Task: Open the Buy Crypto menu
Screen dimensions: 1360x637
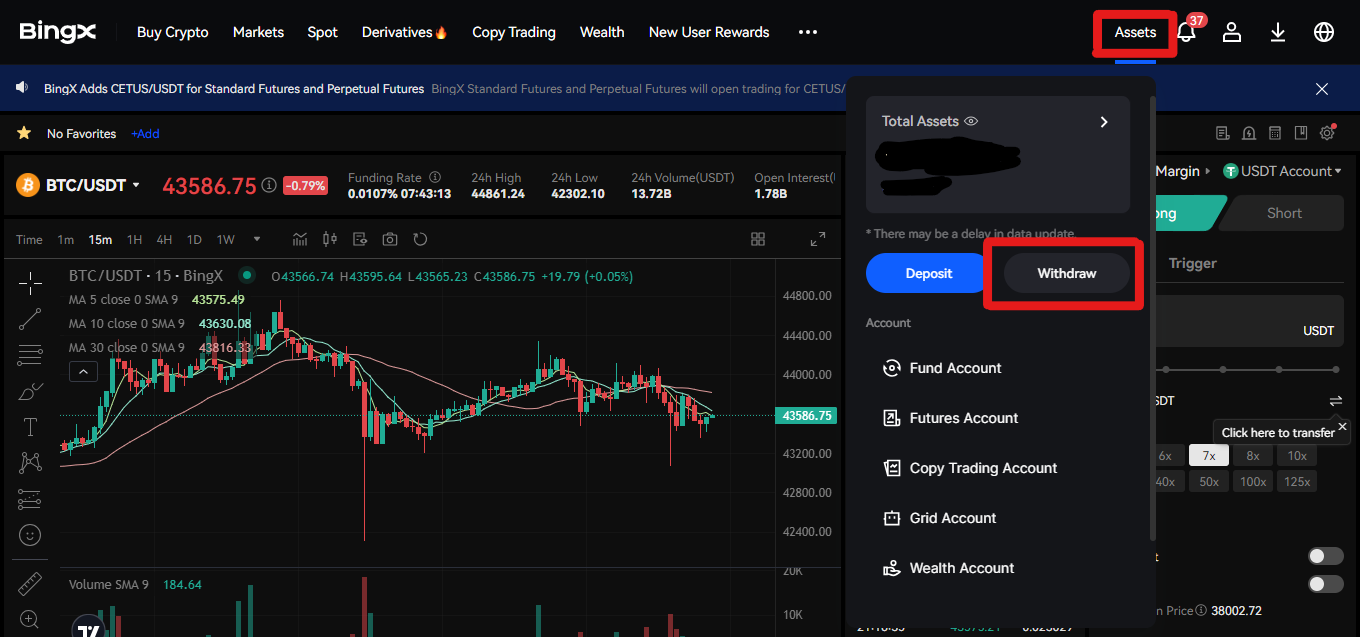Action: (173, 32)
